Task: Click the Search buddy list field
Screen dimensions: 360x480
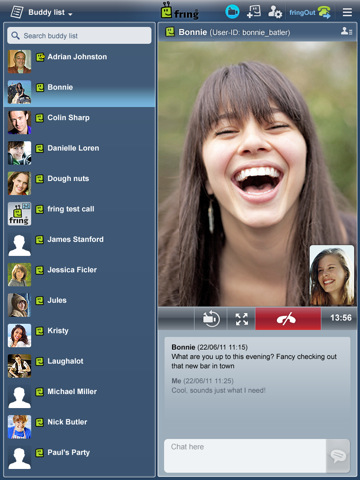Action: pos(79,35)
